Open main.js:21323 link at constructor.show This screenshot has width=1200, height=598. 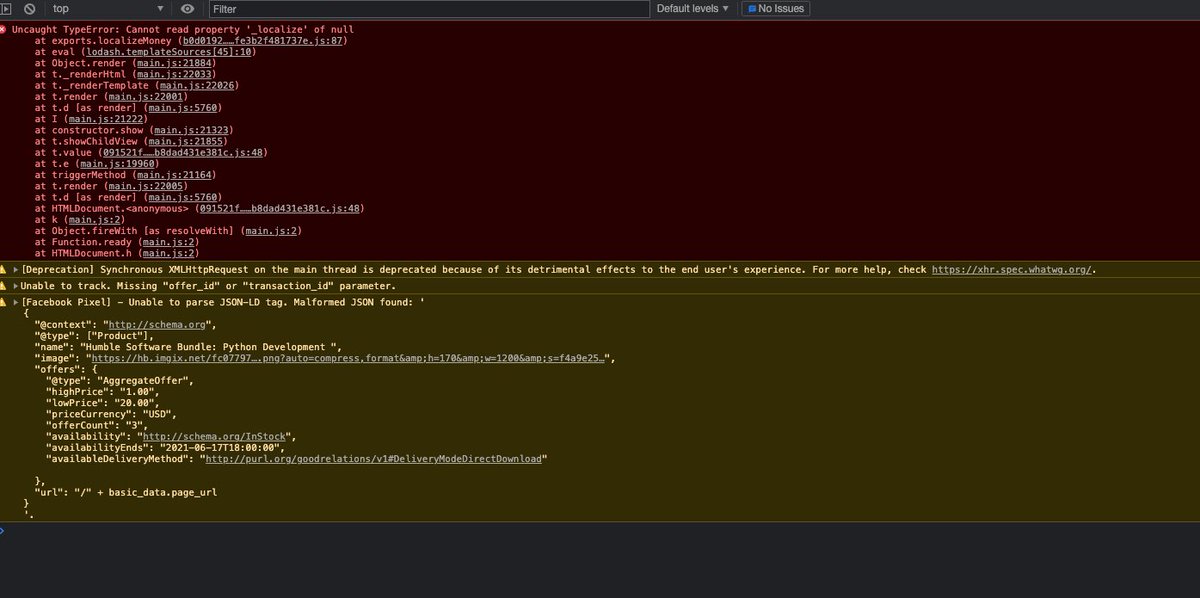pyautogui.click(x=191, y=130)
